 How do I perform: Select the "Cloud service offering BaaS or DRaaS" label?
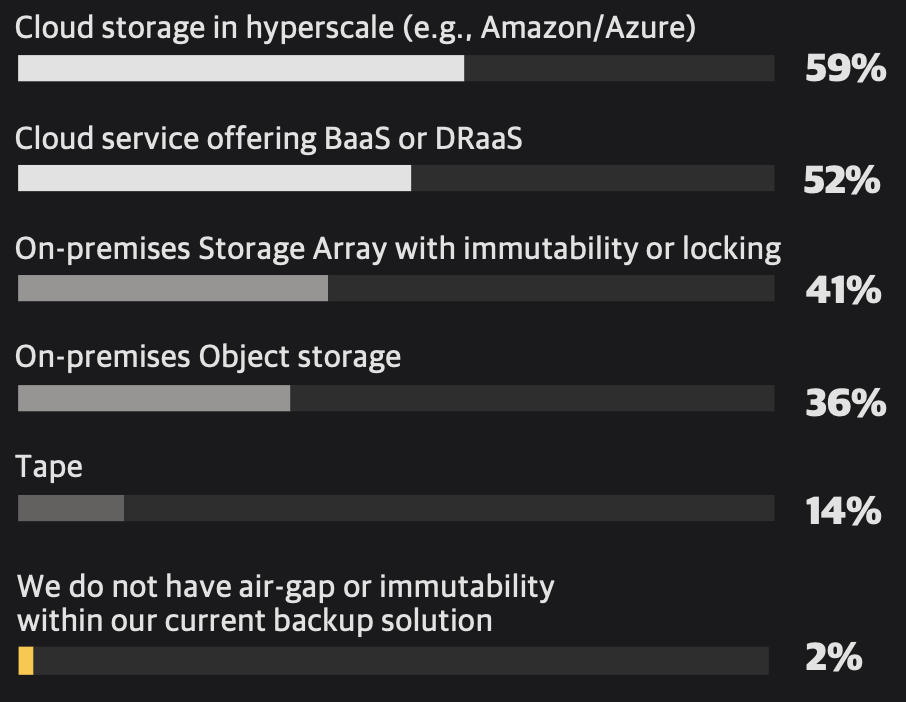[x=268, y=139]
